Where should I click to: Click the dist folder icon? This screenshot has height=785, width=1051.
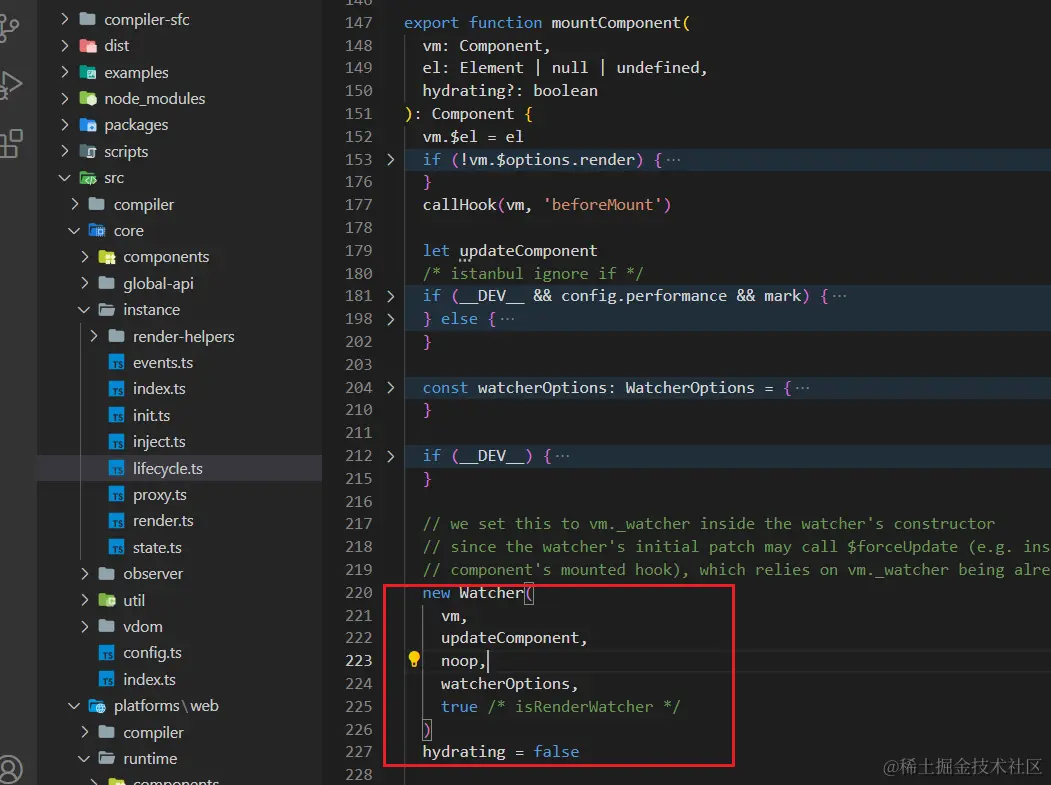pos(88,46)
